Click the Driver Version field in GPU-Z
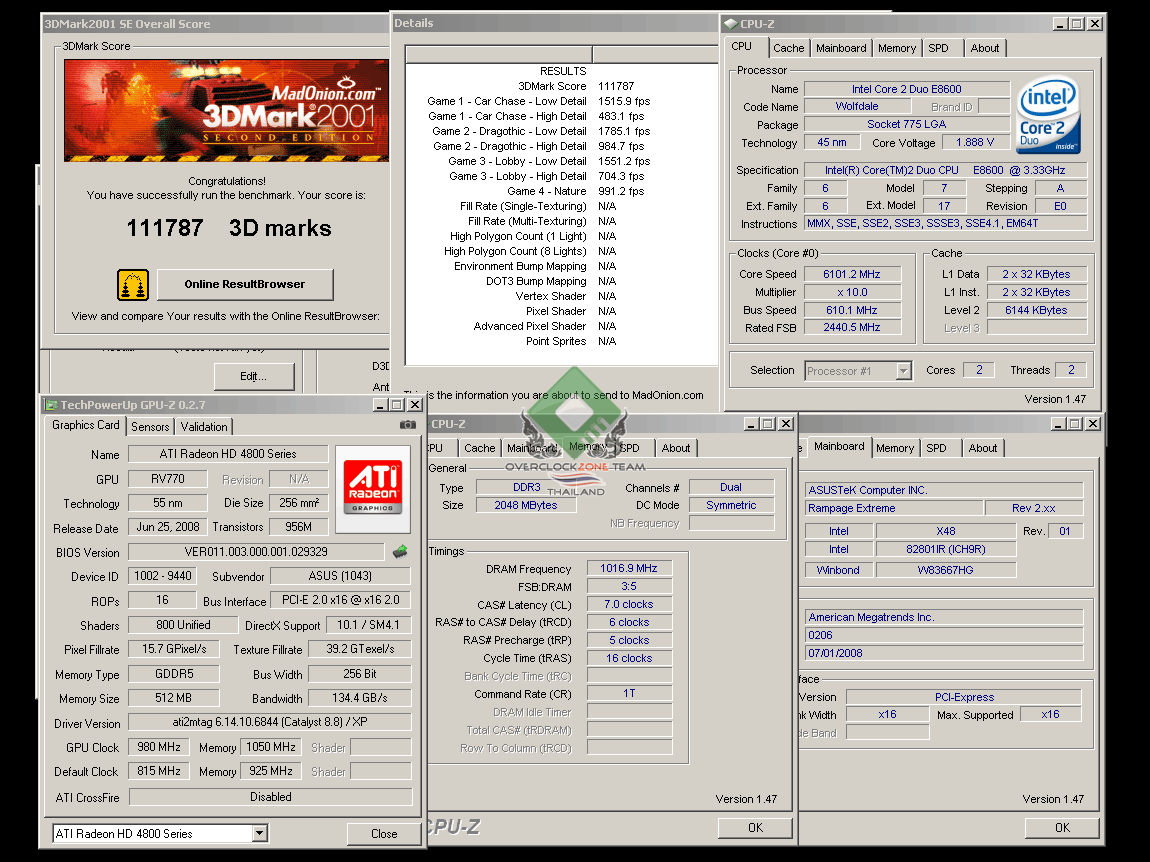The image size is (1150, 862). [270, 722]
